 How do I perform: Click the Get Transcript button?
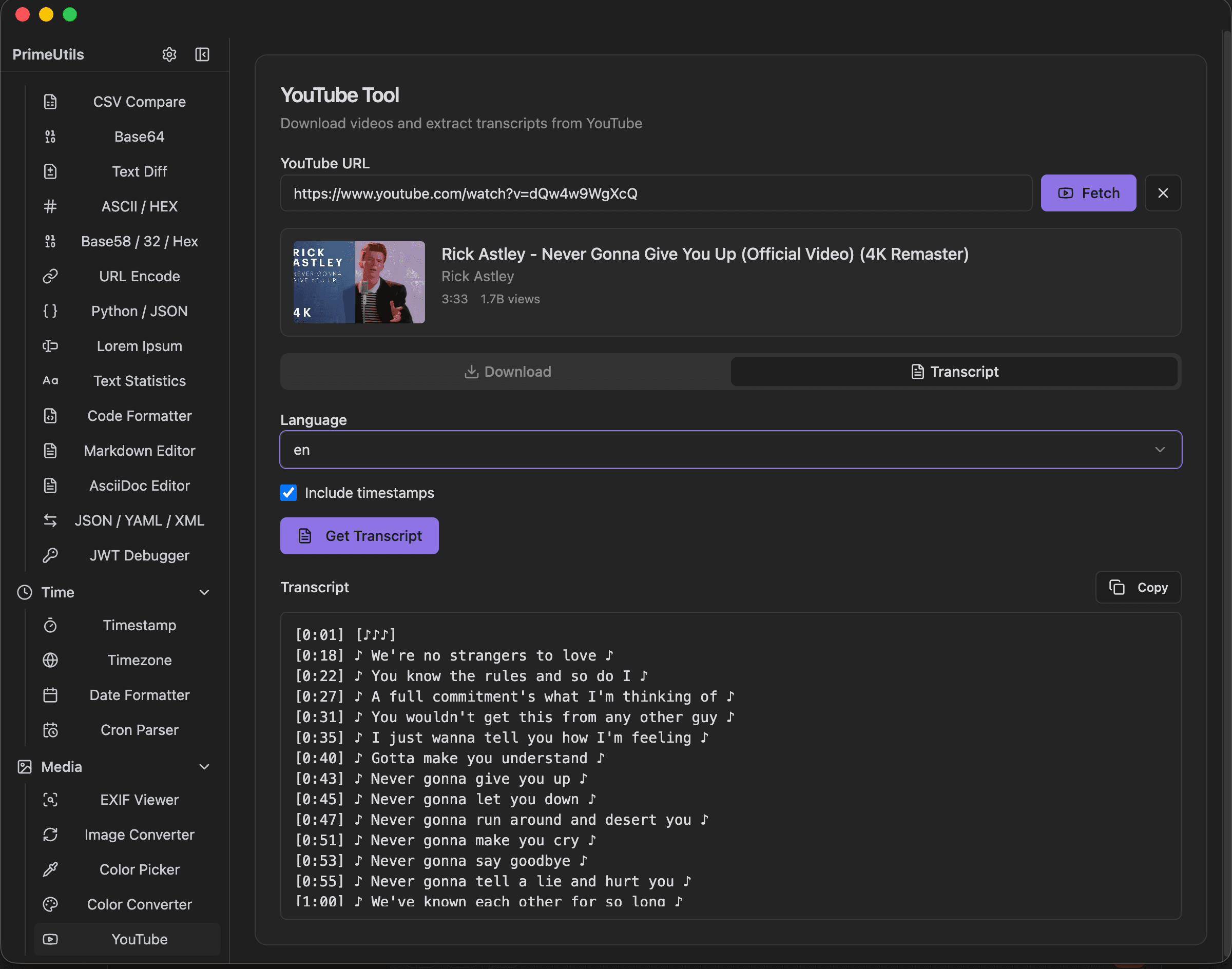tap(359, 535)
